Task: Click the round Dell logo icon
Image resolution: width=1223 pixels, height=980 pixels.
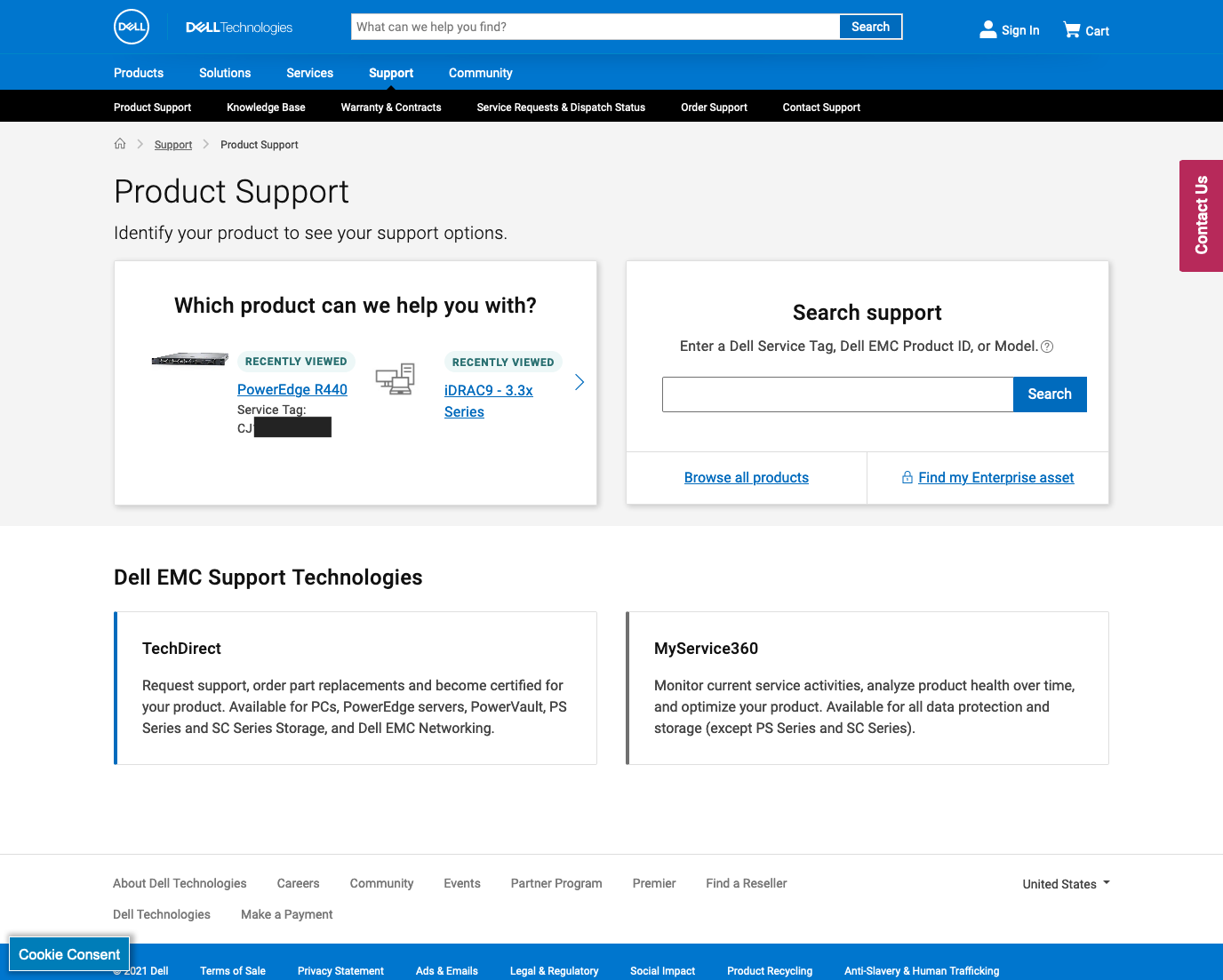Action: click(x=132, y=27)
